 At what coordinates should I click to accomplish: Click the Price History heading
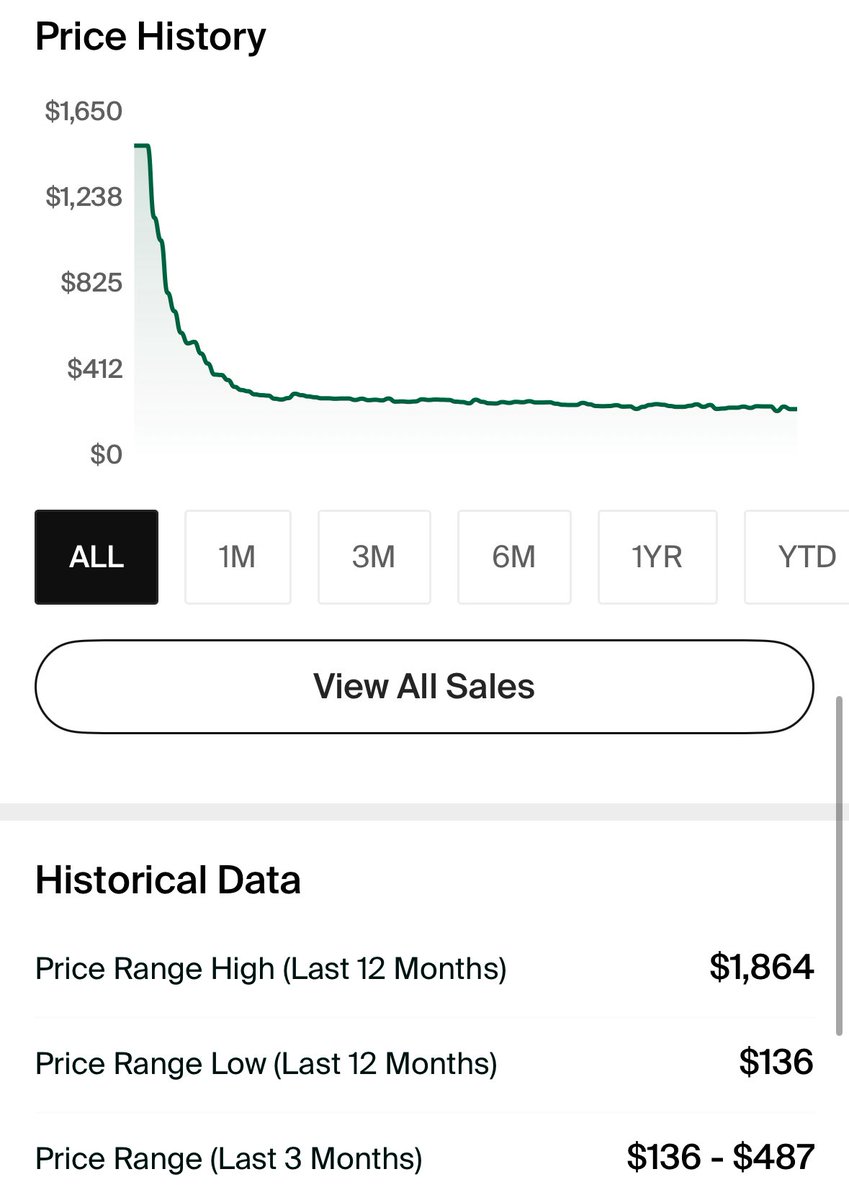[151, 37]
